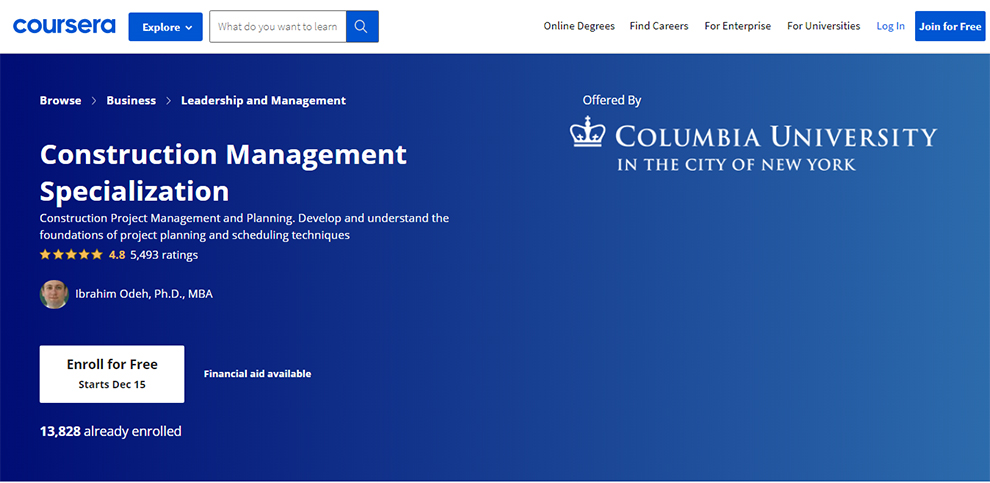Viewport: 990px width, 483px height.
Task: Open Online Degrees in the top navigation
Action: [x=579, y=26]
